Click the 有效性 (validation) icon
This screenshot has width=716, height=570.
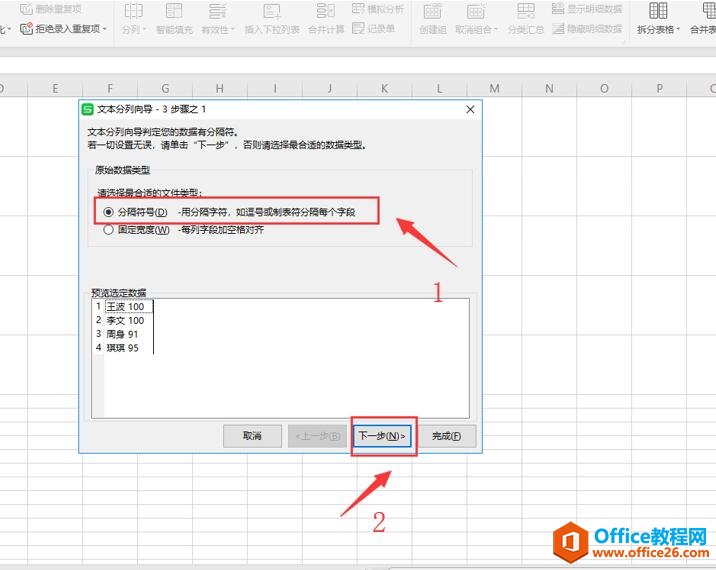click(x=217, y=11)
